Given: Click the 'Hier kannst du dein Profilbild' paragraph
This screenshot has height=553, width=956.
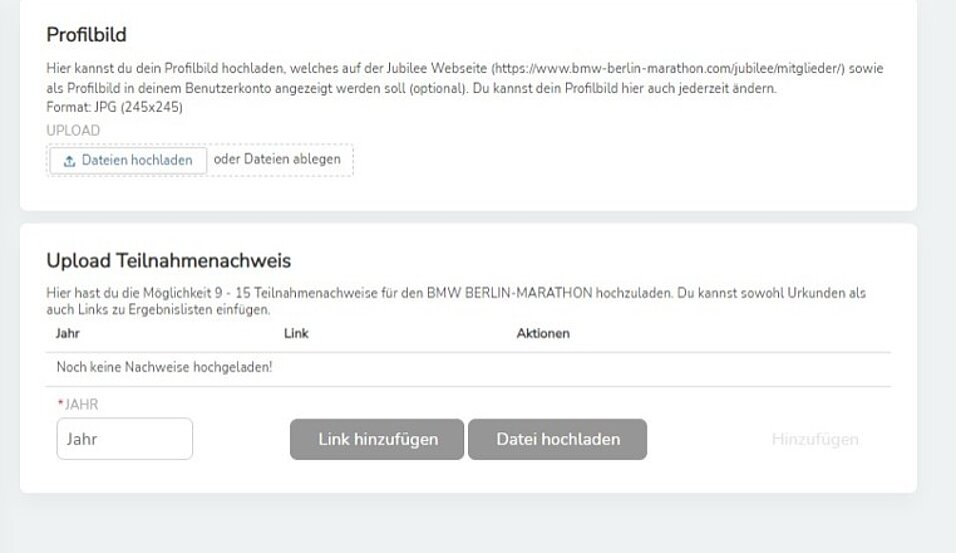Looking at the screenshot, I should coord(465,78).
